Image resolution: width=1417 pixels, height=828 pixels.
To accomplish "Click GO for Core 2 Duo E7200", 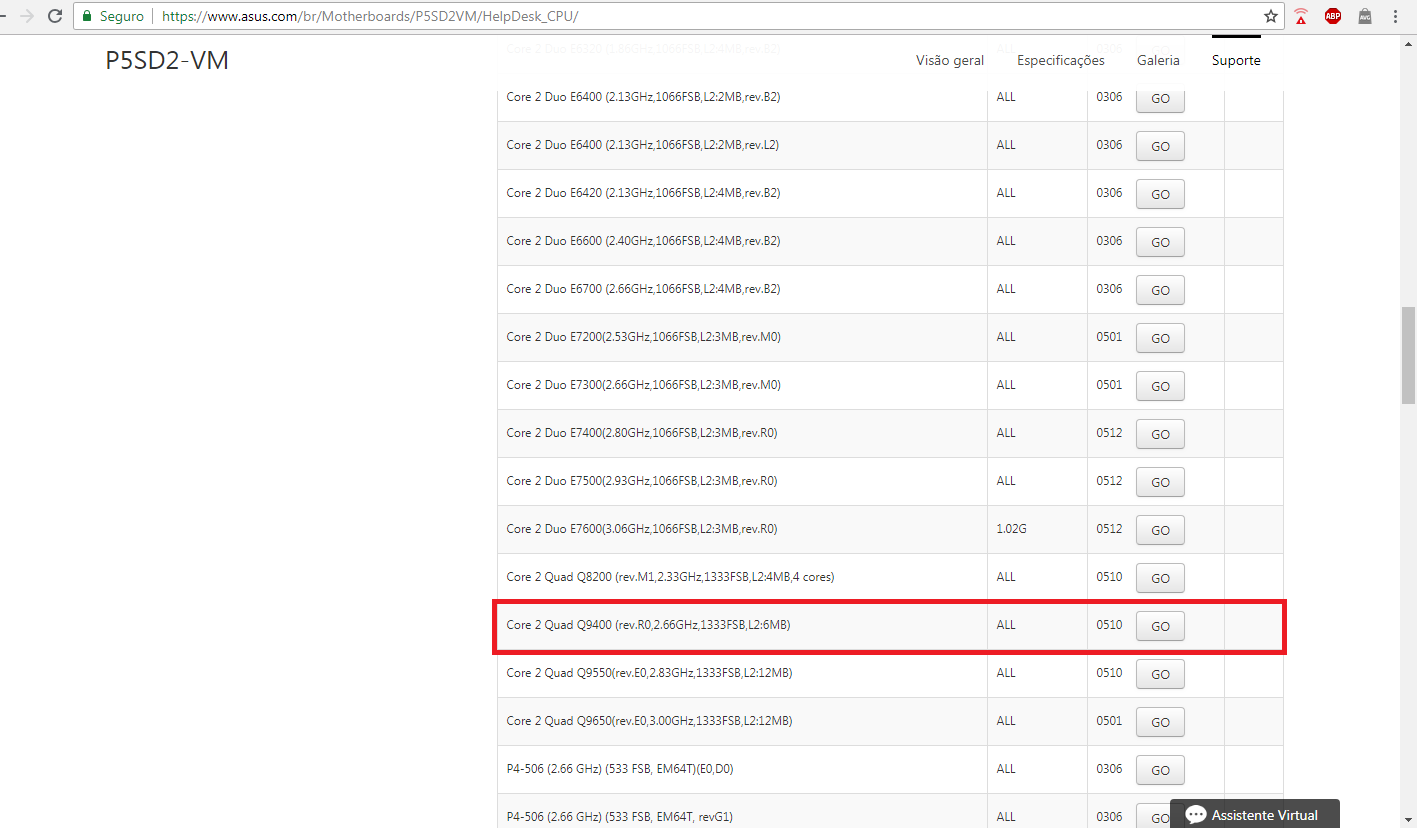I will 1160,338.
